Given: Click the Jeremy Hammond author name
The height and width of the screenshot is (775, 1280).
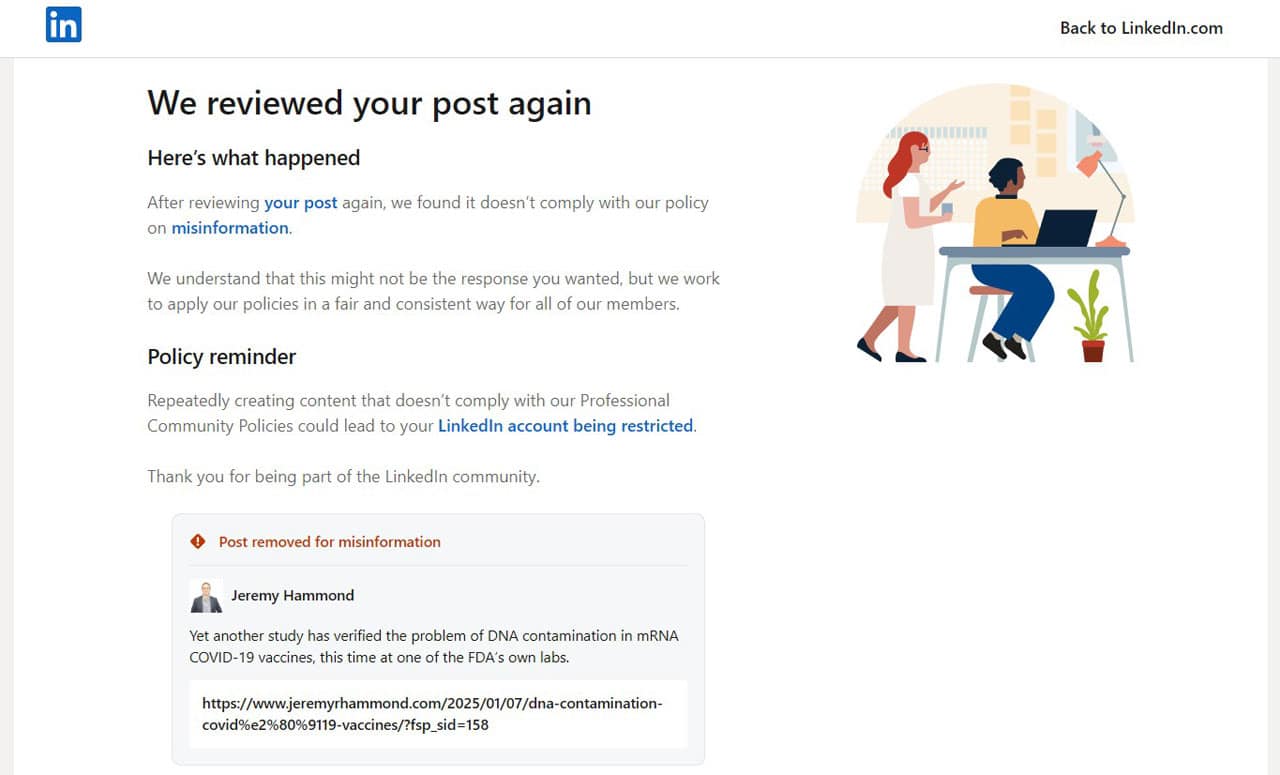Looking at the screenshot, I should [x=292, y=596].
